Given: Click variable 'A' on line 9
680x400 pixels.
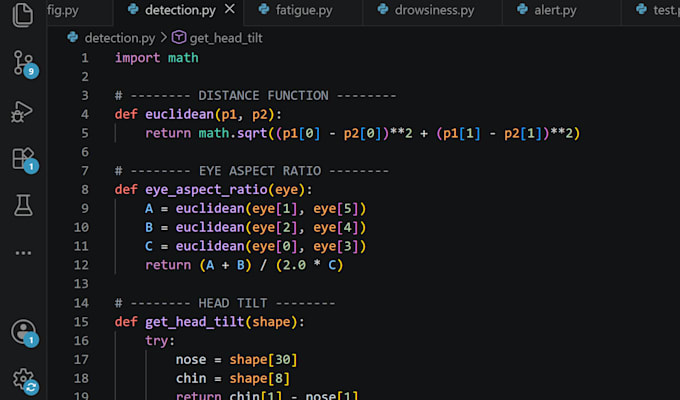Looking at the screenshot, I should click(x=149, y=209).
